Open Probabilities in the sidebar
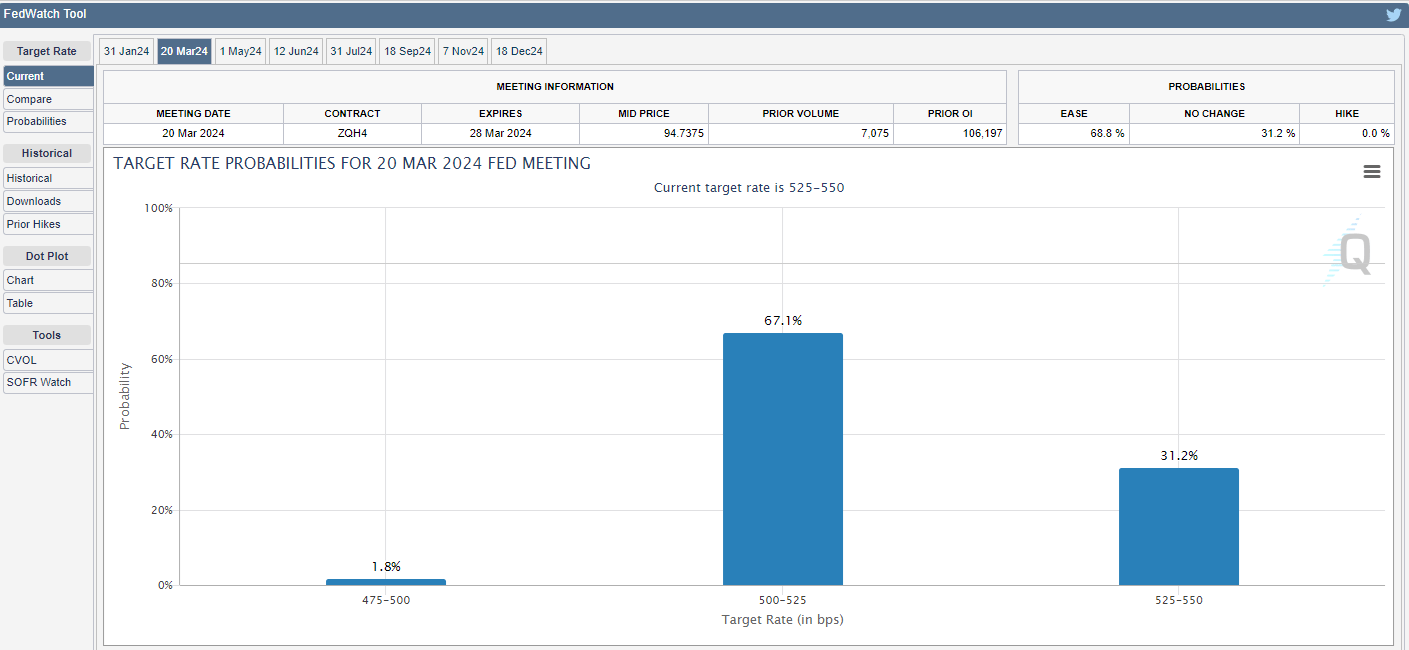1409x650 pixels. pos(48,121)
